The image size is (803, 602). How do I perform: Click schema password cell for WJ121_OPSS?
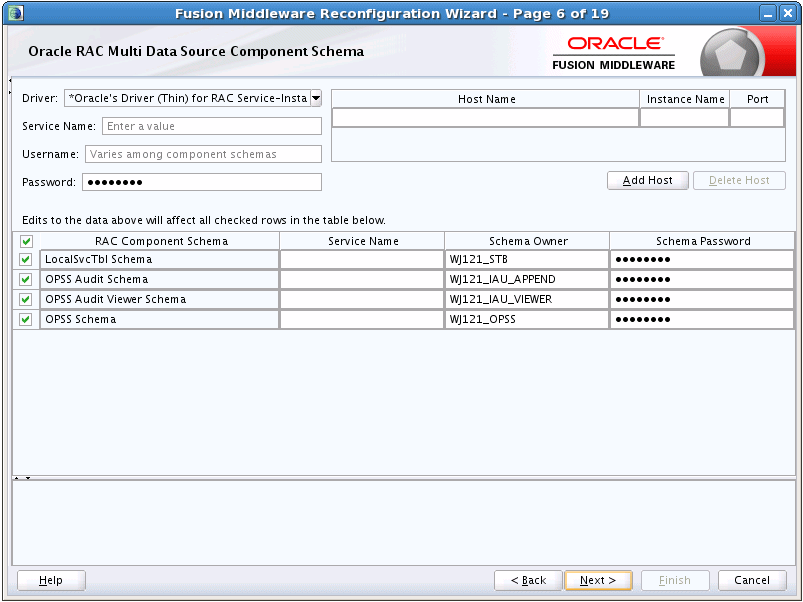[702, 319]
